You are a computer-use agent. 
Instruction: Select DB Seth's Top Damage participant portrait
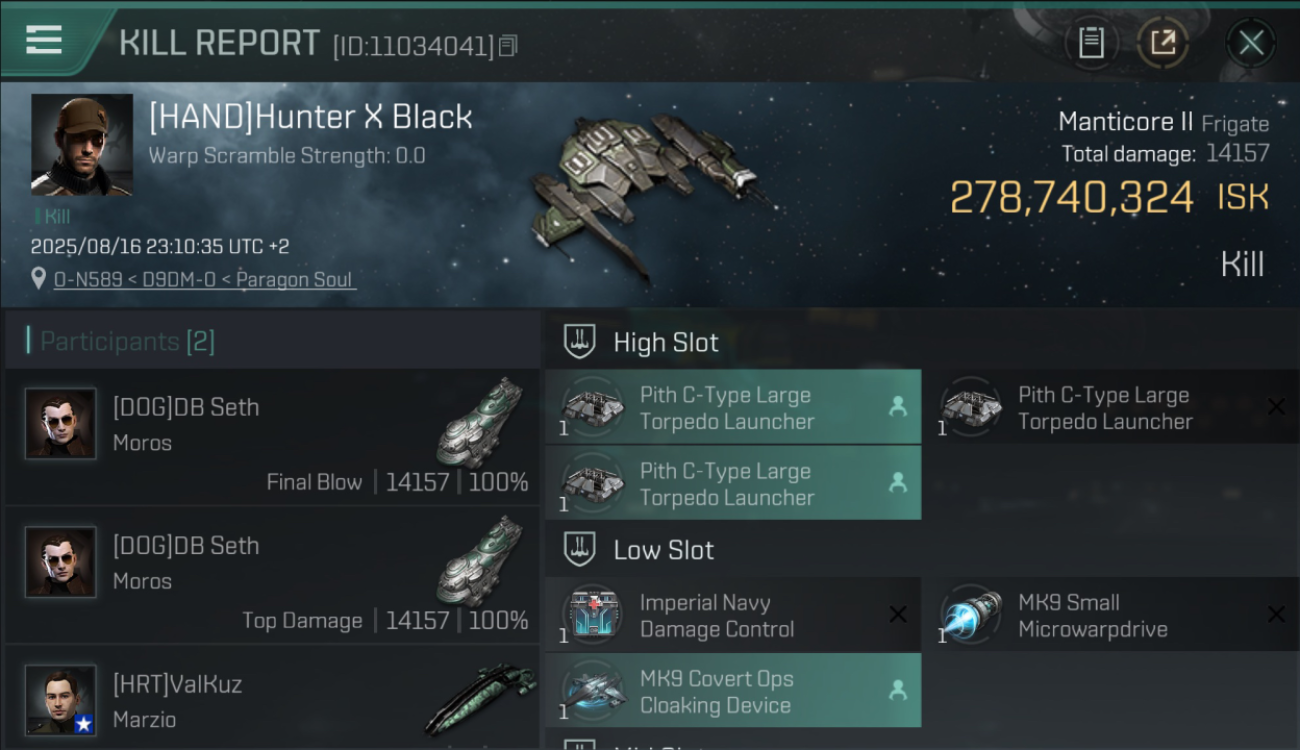pyautogui.click(x=61, y=562)
